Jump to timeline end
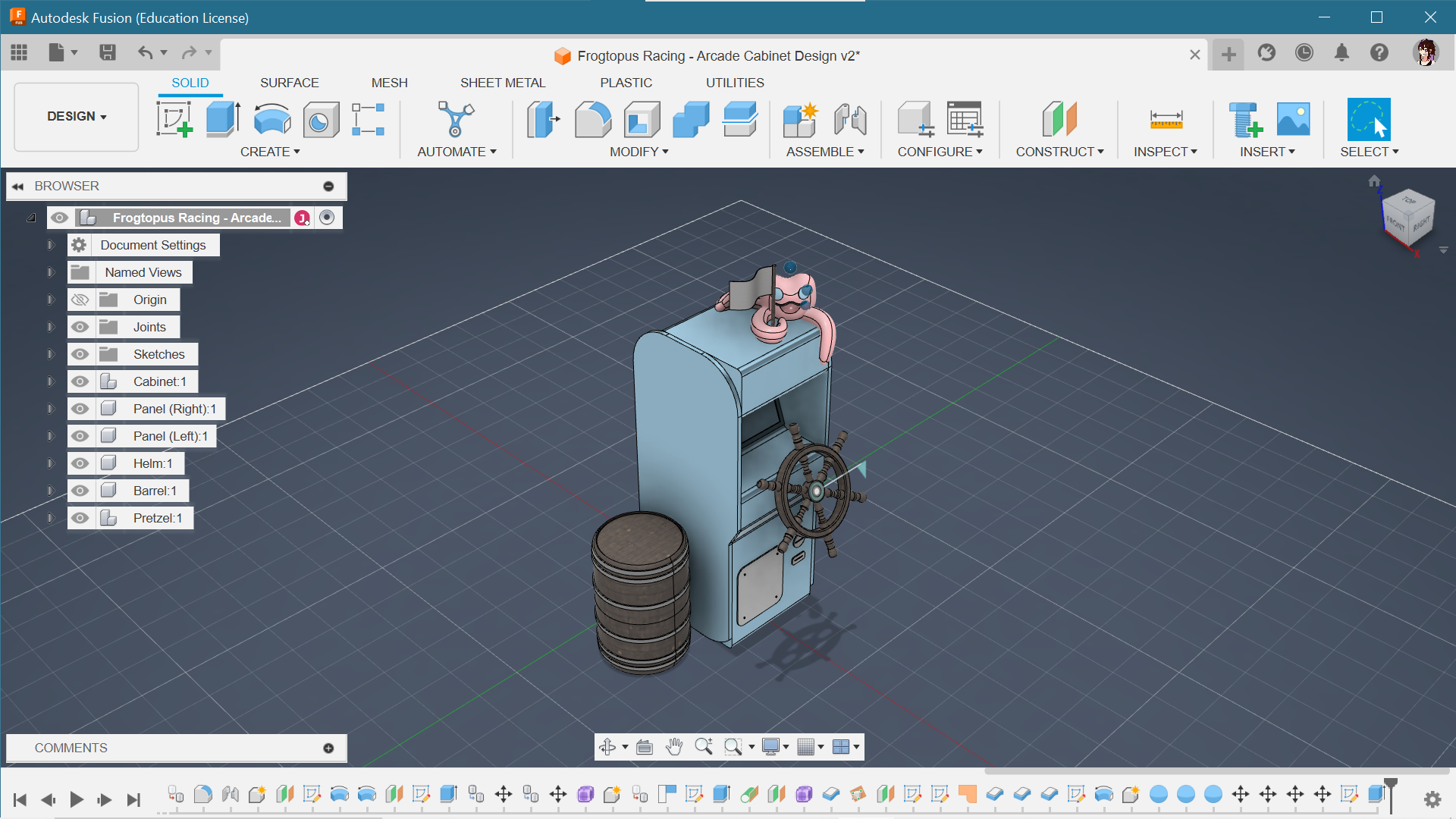Image resolution: width=1456 pixels, height=819 pixels. [133, 799]
